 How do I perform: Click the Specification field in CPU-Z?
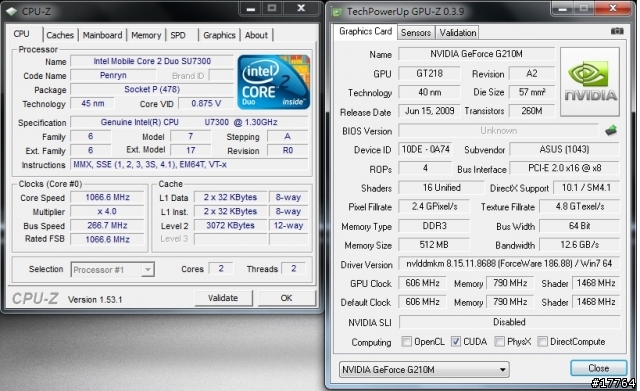[189, 122]
